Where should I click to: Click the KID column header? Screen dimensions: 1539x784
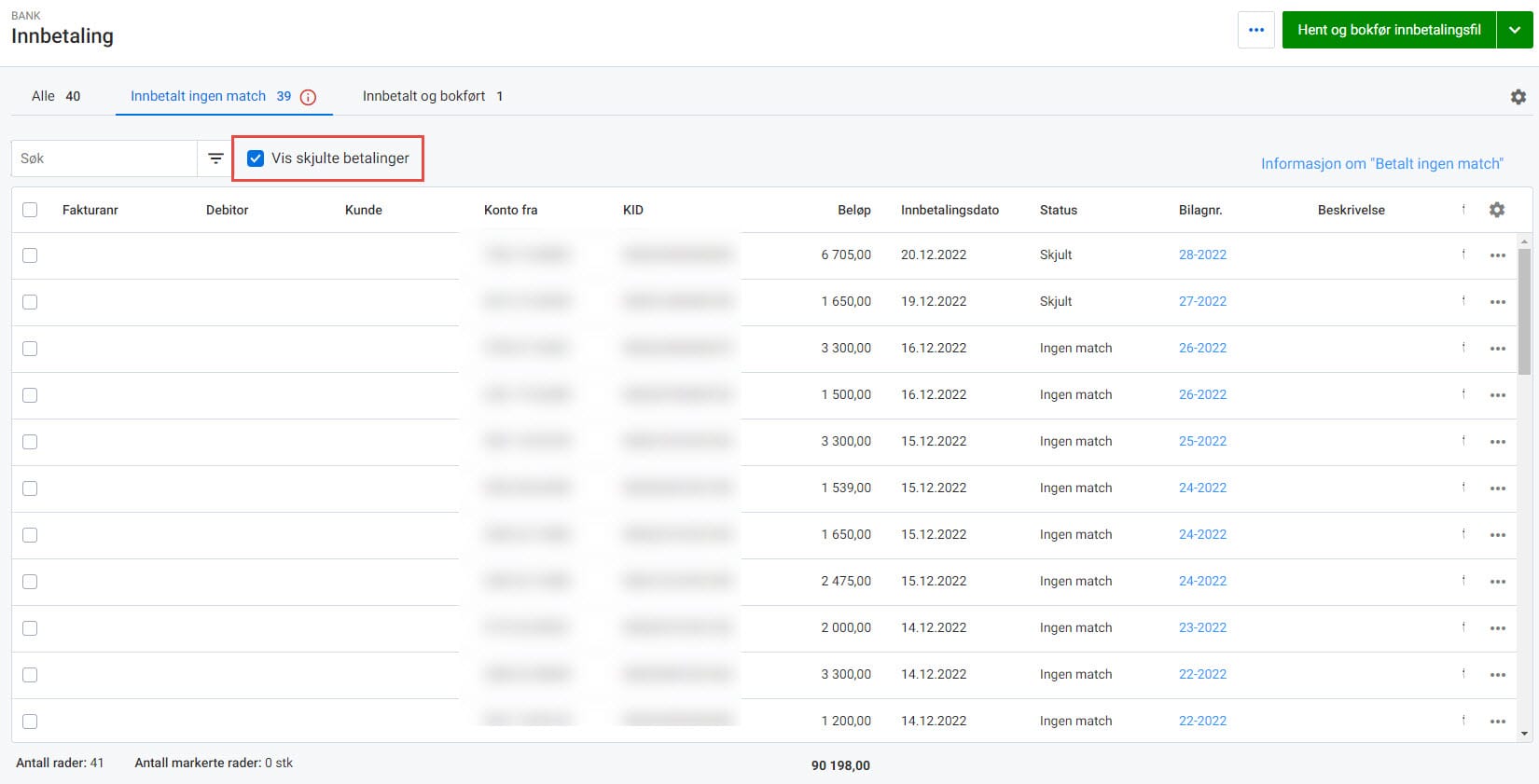(x=633, y=210)
